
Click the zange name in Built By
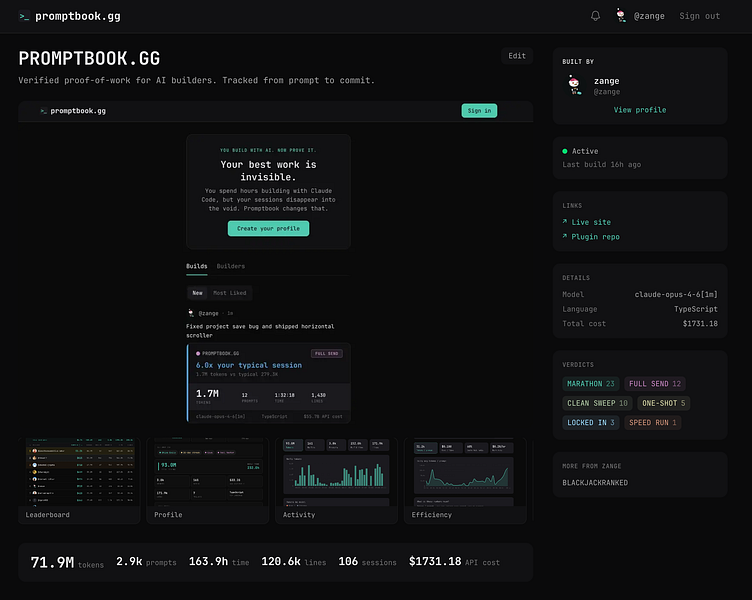pyautogui.click(x=606, y=81)
